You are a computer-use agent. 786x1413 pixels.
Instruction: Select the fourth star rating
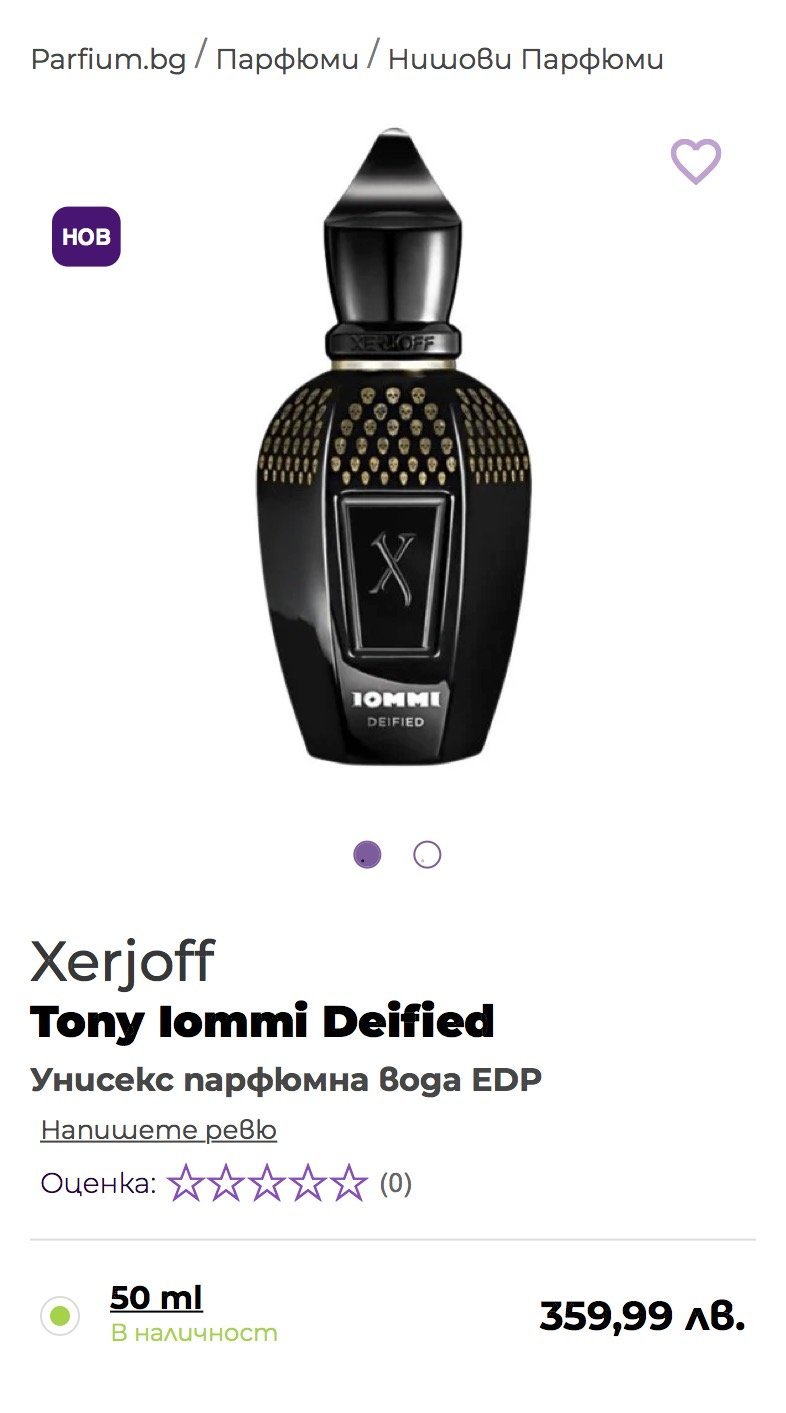tap(308, 1183)
